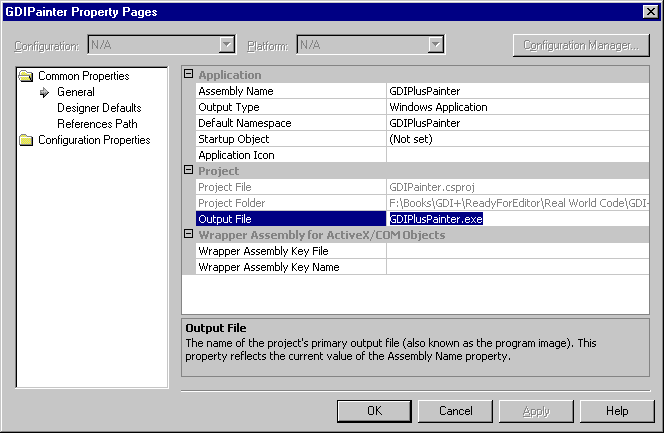Viewport: 664px width, 433px height.
Task: Click the Apply button
Action: click(x=536, y=411)
